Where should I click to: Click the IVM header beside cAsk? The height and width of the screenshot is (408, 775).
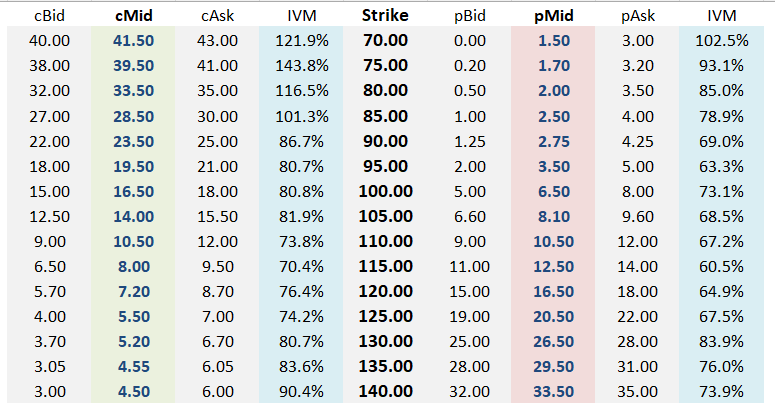pyautogui.click(x=301, y=16)
